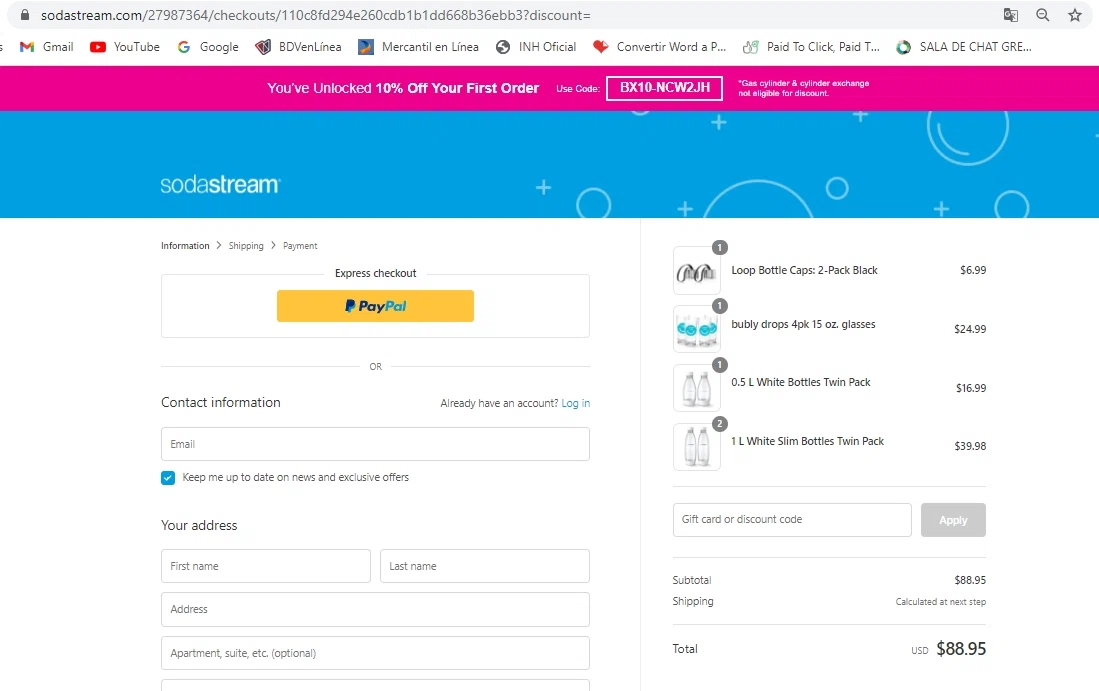Open the translate page icon
The width and height of the screenshot is (1099, 691).
point(1011,15)
